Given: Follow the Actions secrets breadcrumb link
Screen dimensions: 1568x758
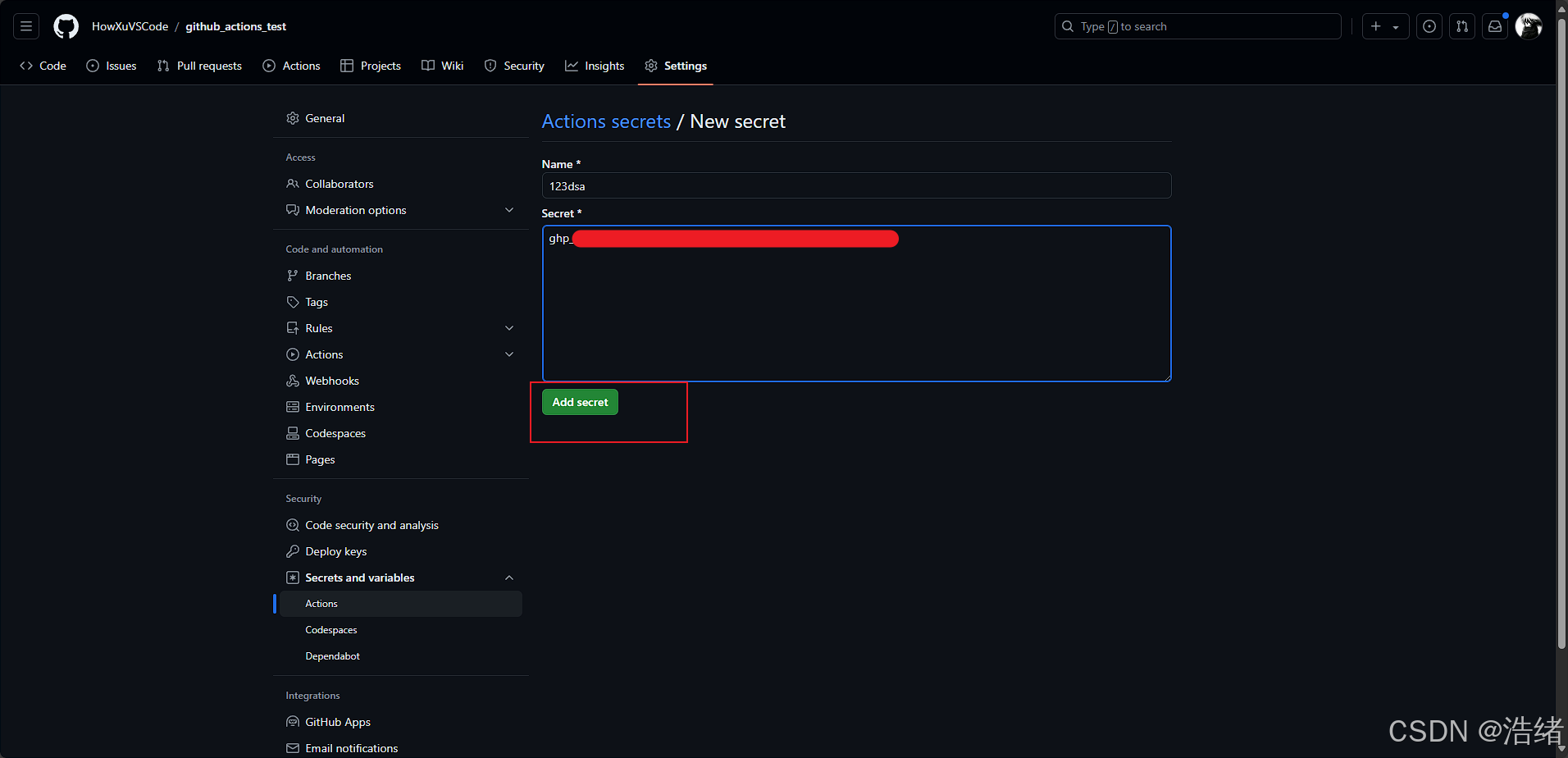Looking at the screenshot, I should pos(606,121).
